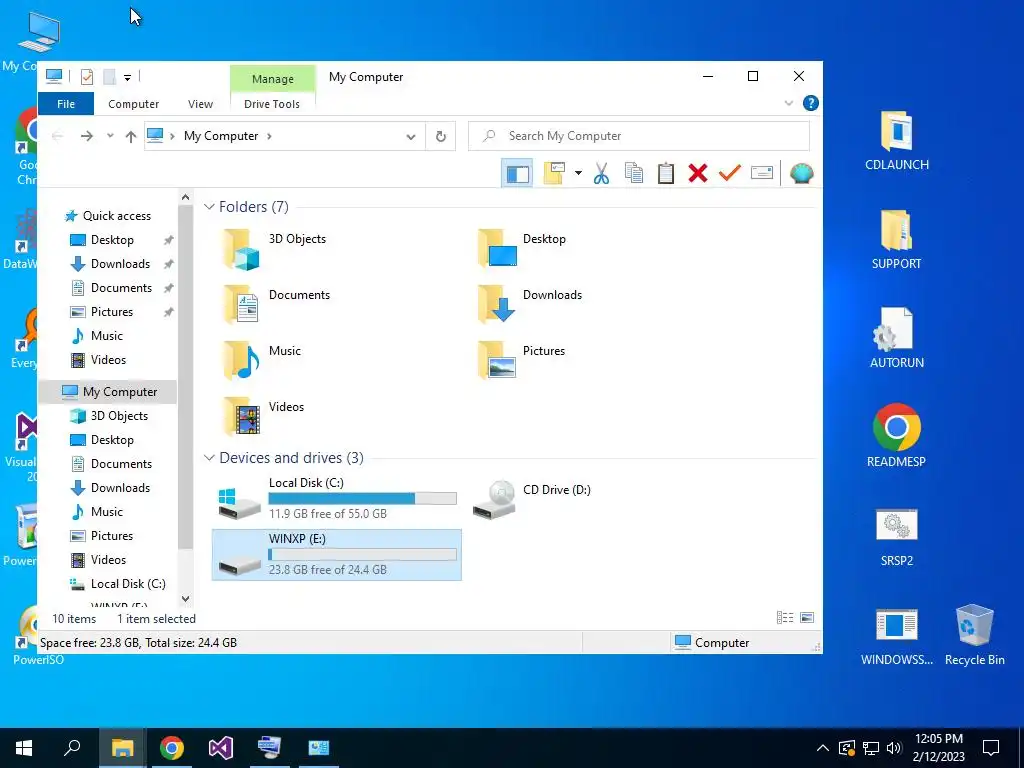Open the Computer ribbon tab

pyautogui.click(x=133, y=104)
